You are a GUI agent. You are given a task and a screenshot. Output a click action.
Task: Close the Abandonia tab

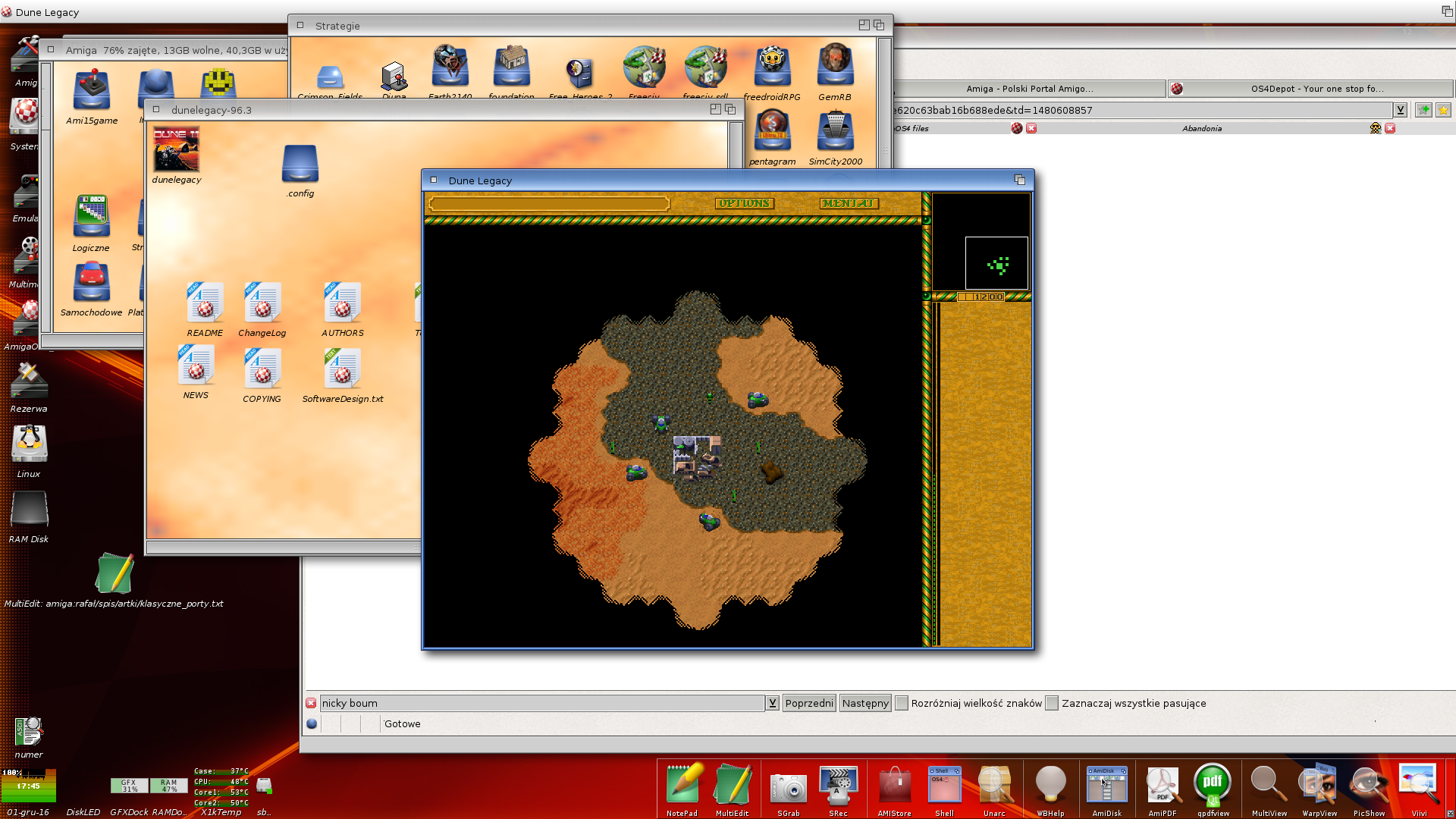(1390, 128)
